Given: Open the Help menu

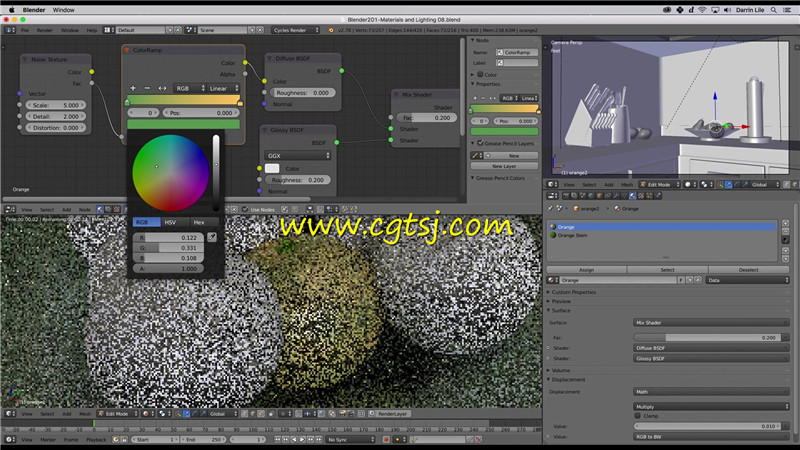Looking at the screenshot, I should tap(91, 30).
